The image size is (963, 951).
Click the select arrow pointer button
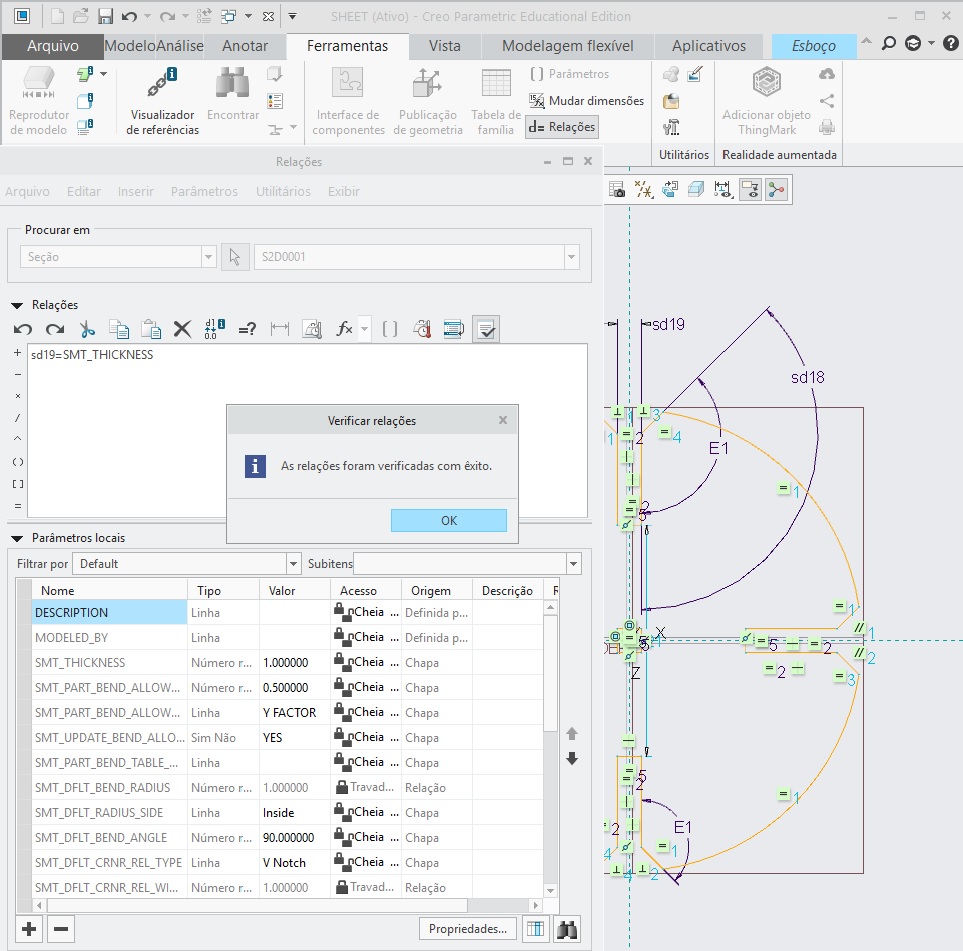235,257
